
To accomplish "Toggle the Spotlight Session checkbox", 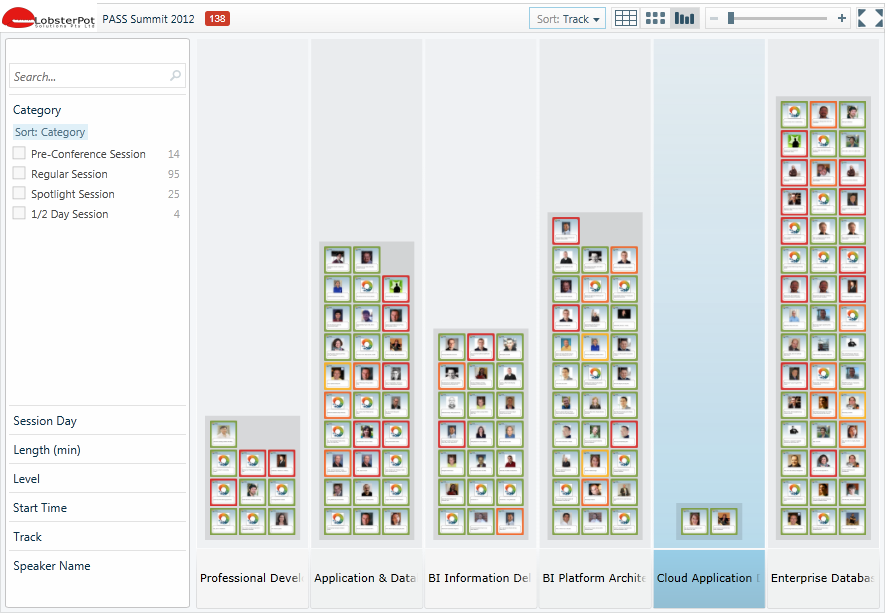I will (x=19, y=194).
